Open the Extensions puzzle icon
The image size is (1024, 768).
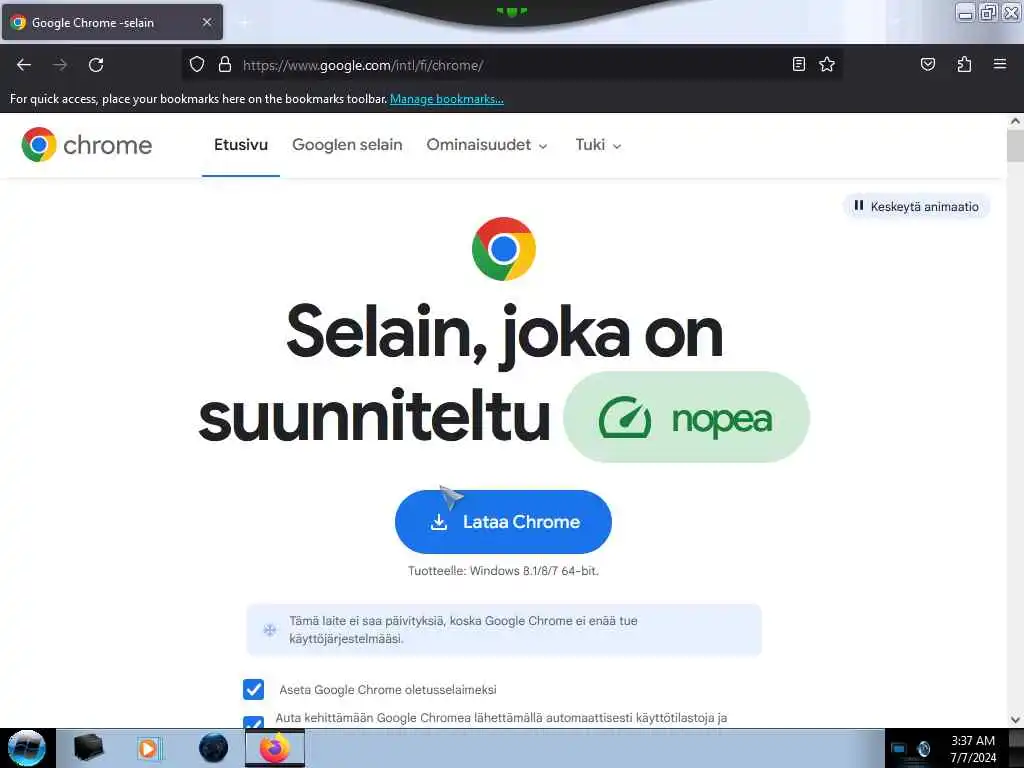click(964, 64)
